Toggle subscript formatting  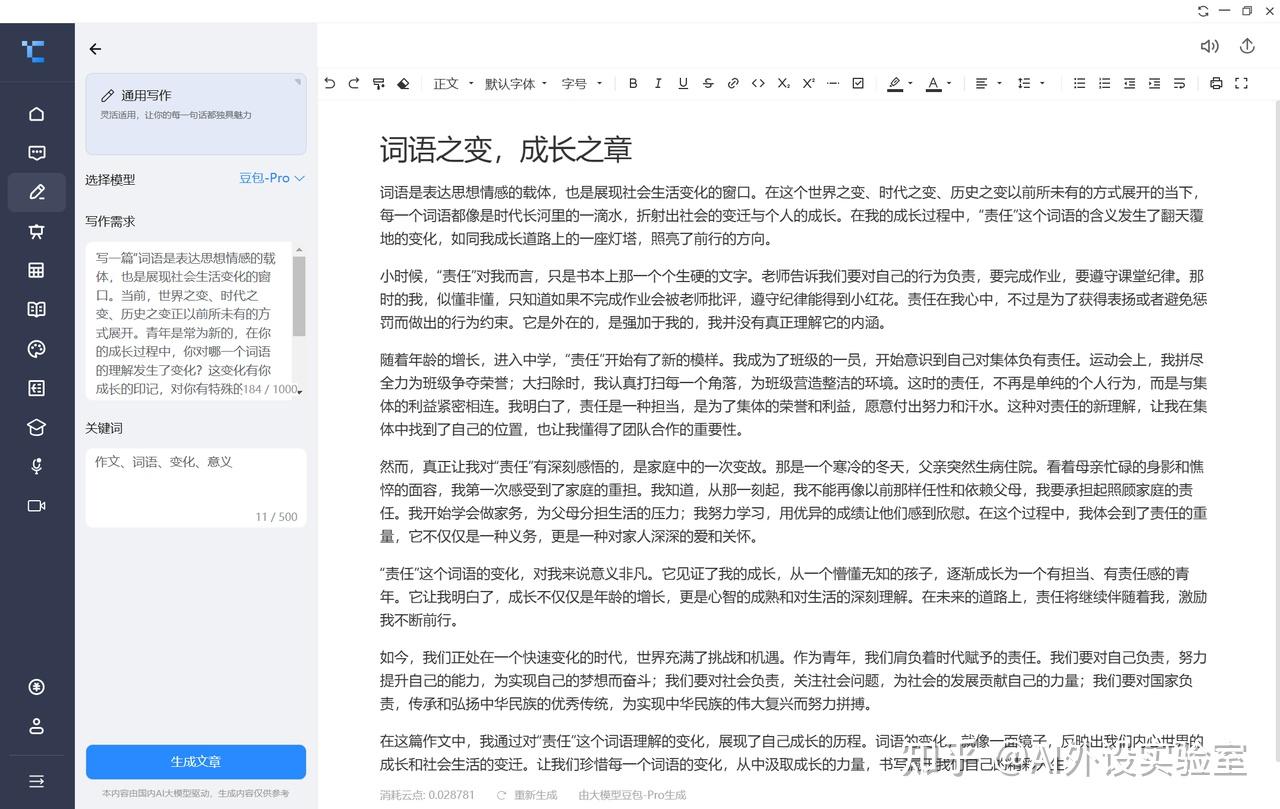[x=783, y=84]
